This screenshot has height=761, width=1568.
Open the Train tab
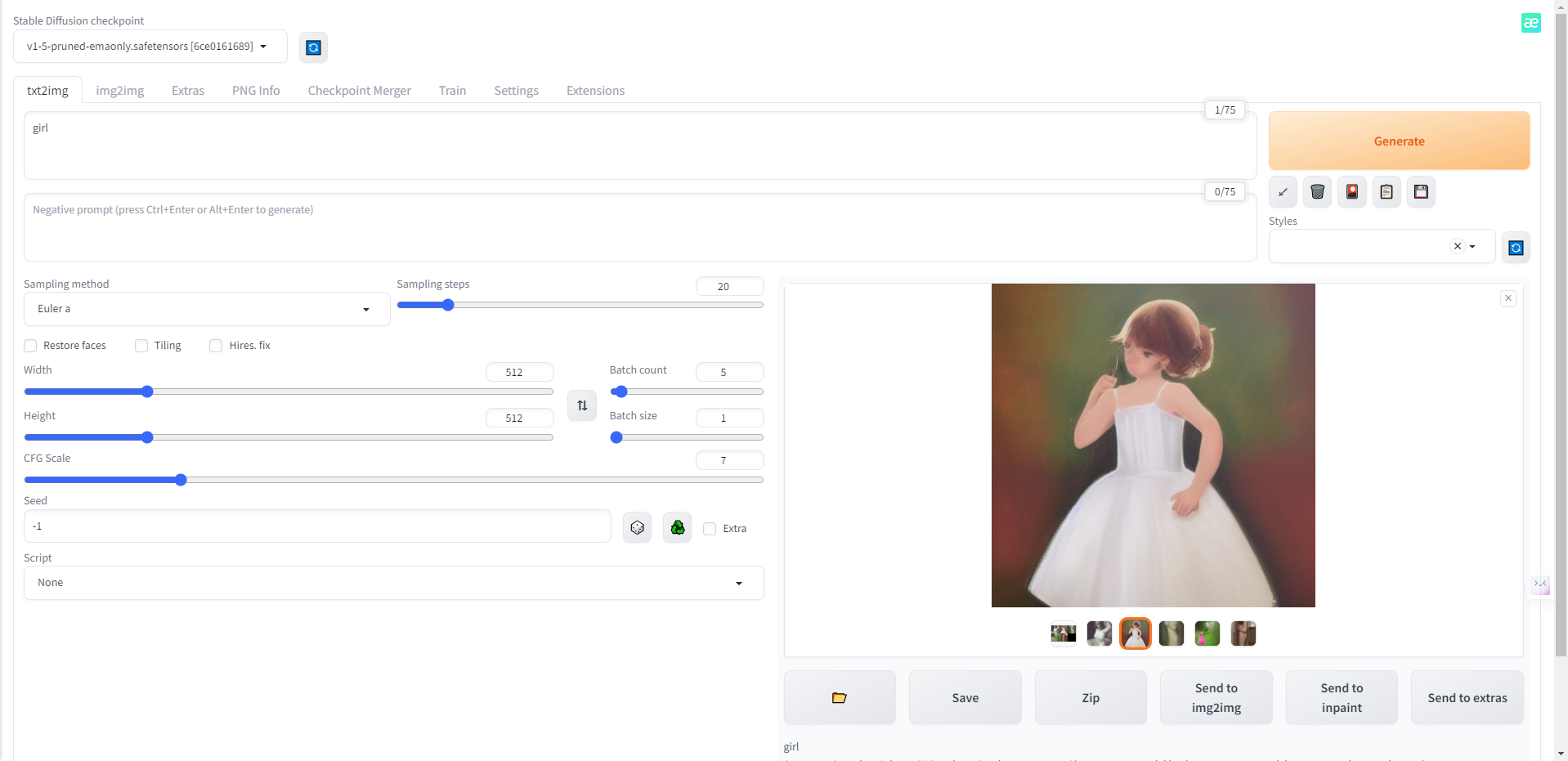coord(452,91)
